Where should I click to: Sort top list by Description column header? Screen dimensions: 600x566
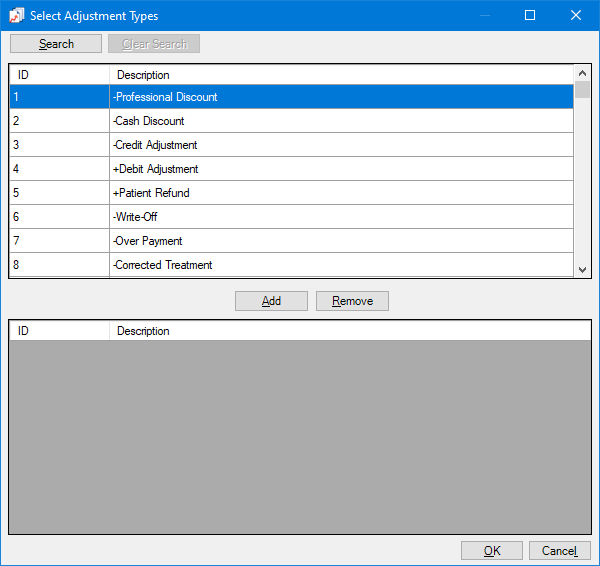pos(340,75)
